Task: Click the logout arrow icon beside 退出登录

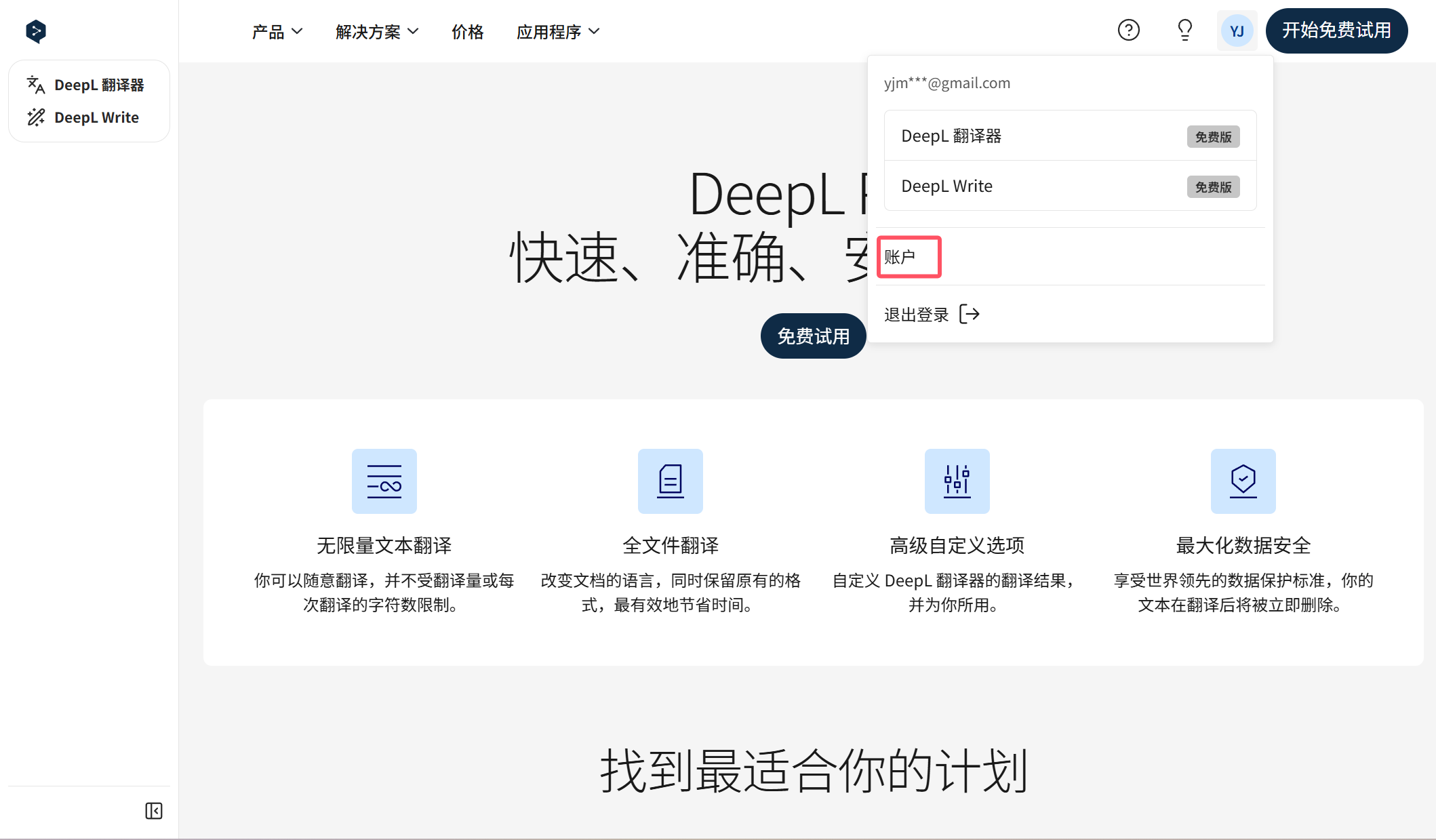Action: tap(970, 314)
